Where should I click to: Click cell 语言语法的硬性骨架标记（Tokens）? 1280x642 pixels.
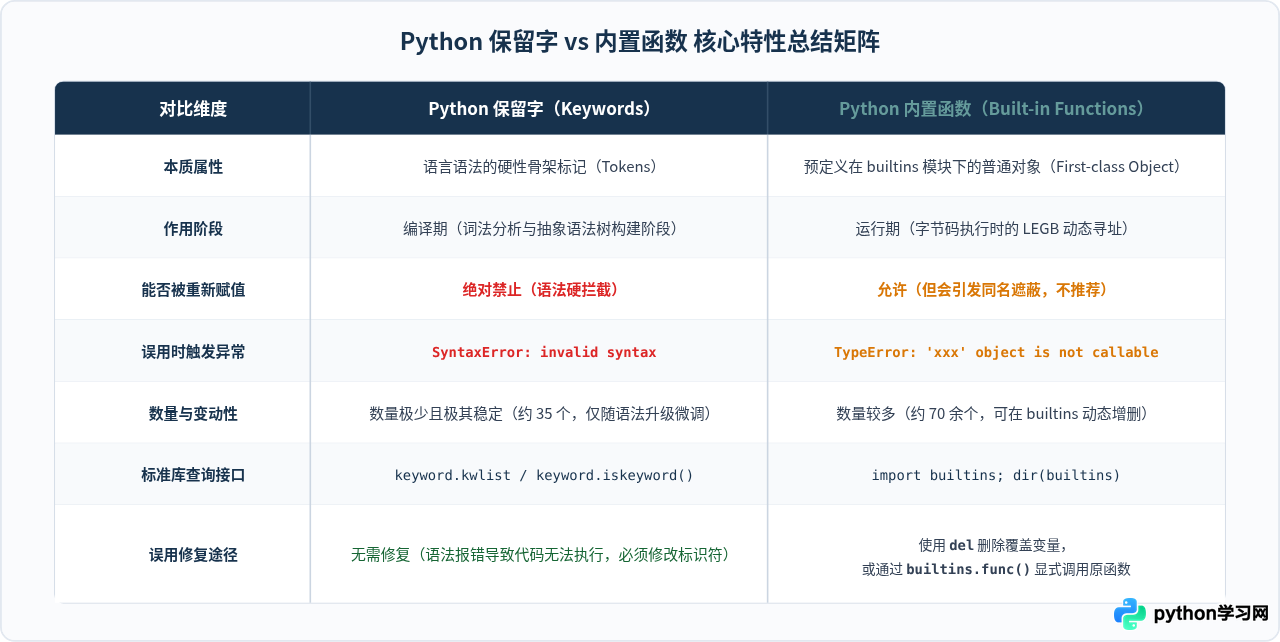[540, 167]
